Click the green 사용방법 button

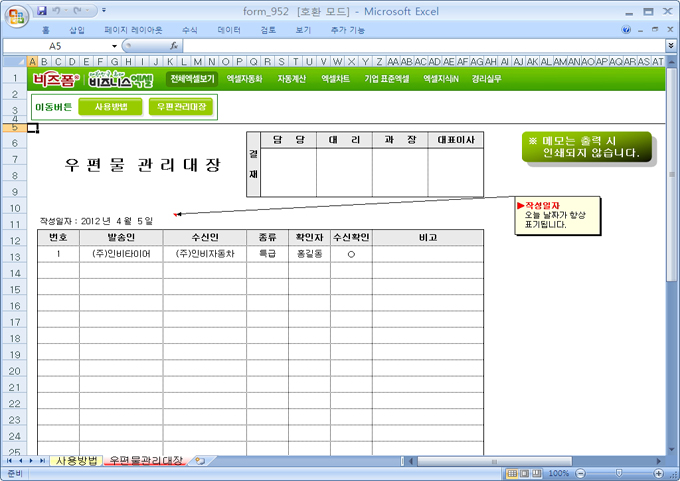pos(110,107)
